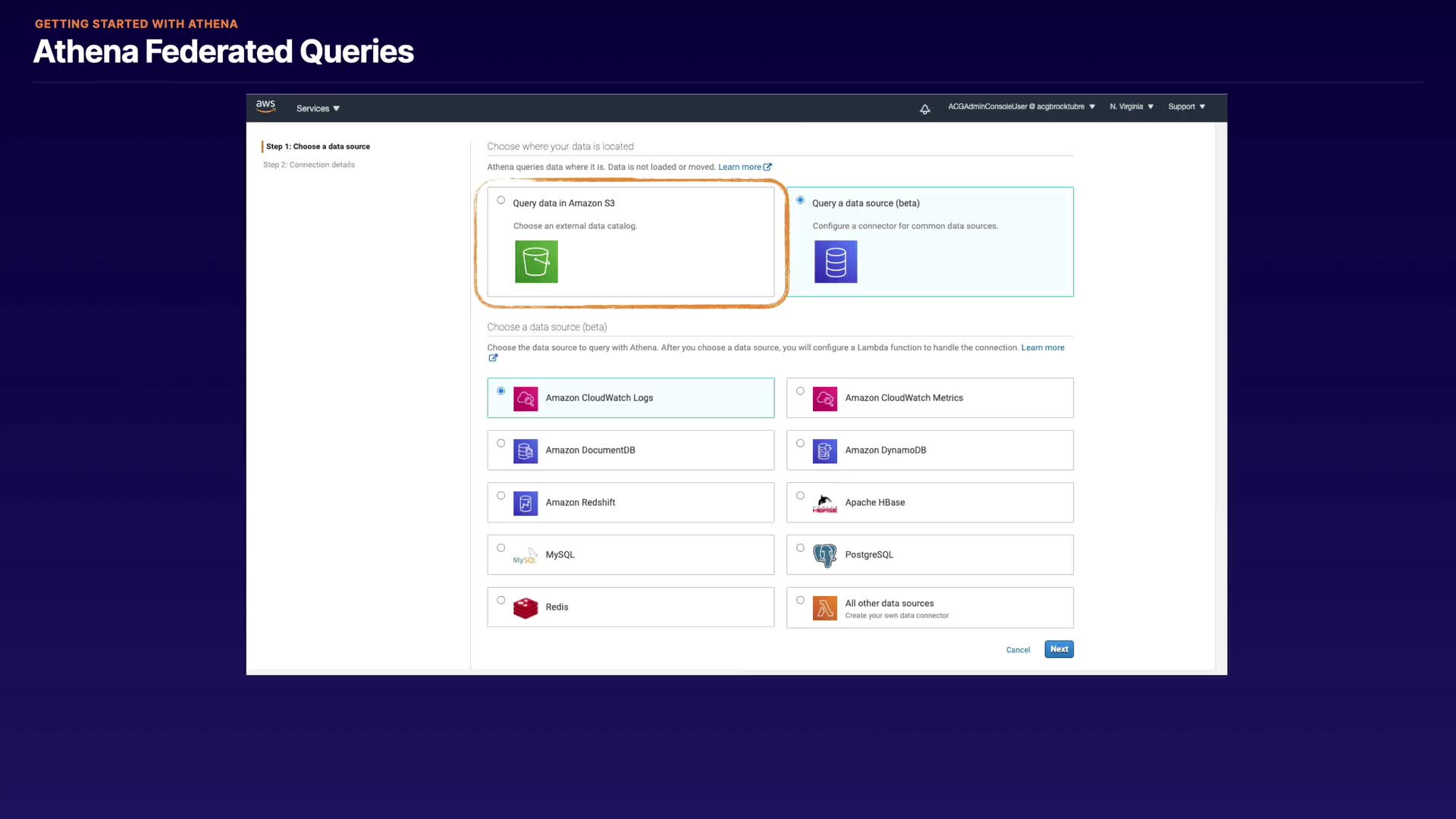Click the Next button

pyautogui.click(x=1059, y=649)
